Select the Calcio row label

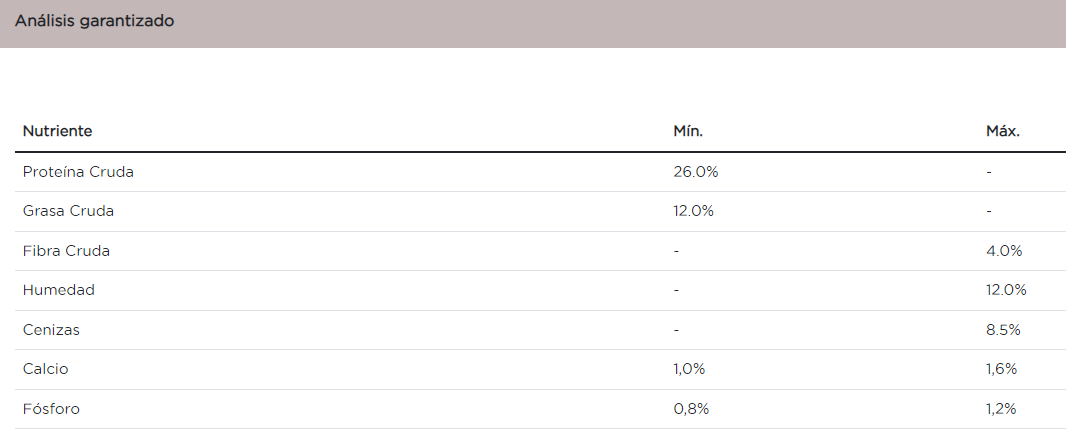pyautogui.click(x=46, y=369)
